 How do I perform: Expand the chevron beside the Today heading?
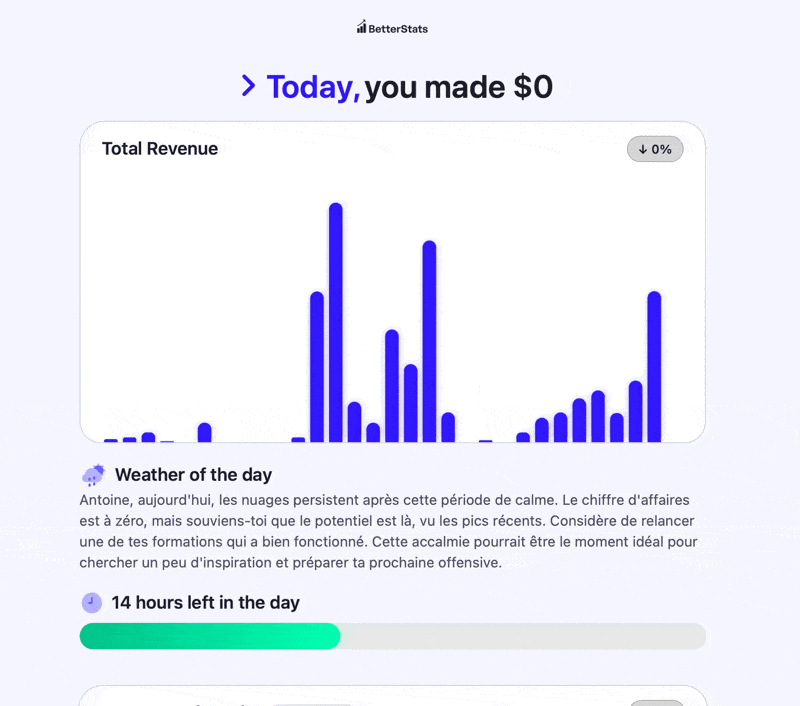[249, 86]
